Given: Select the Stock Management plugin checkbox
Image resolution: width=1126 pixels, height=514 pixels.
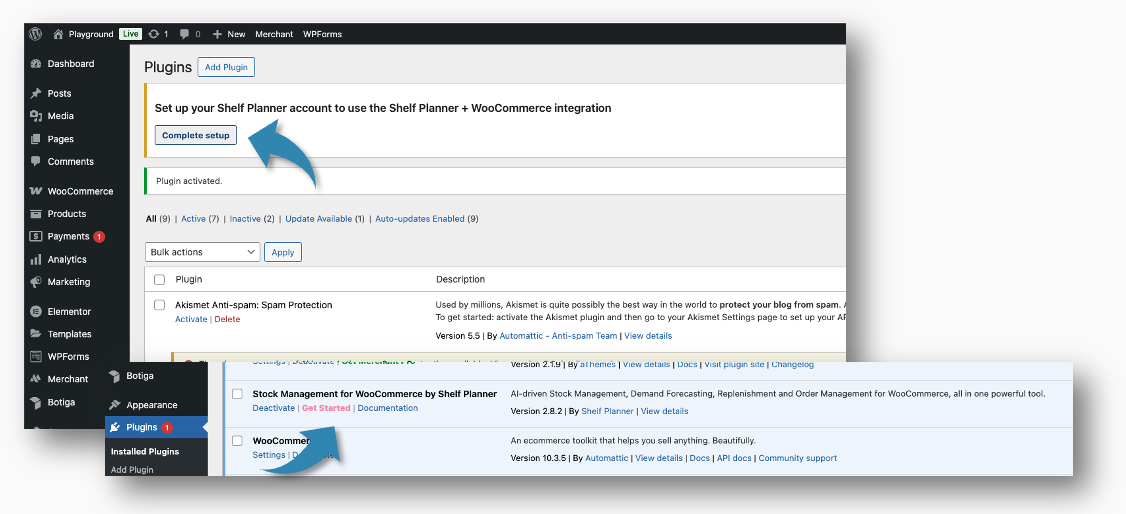Looking at the screenshot, I should click(238, 394).
